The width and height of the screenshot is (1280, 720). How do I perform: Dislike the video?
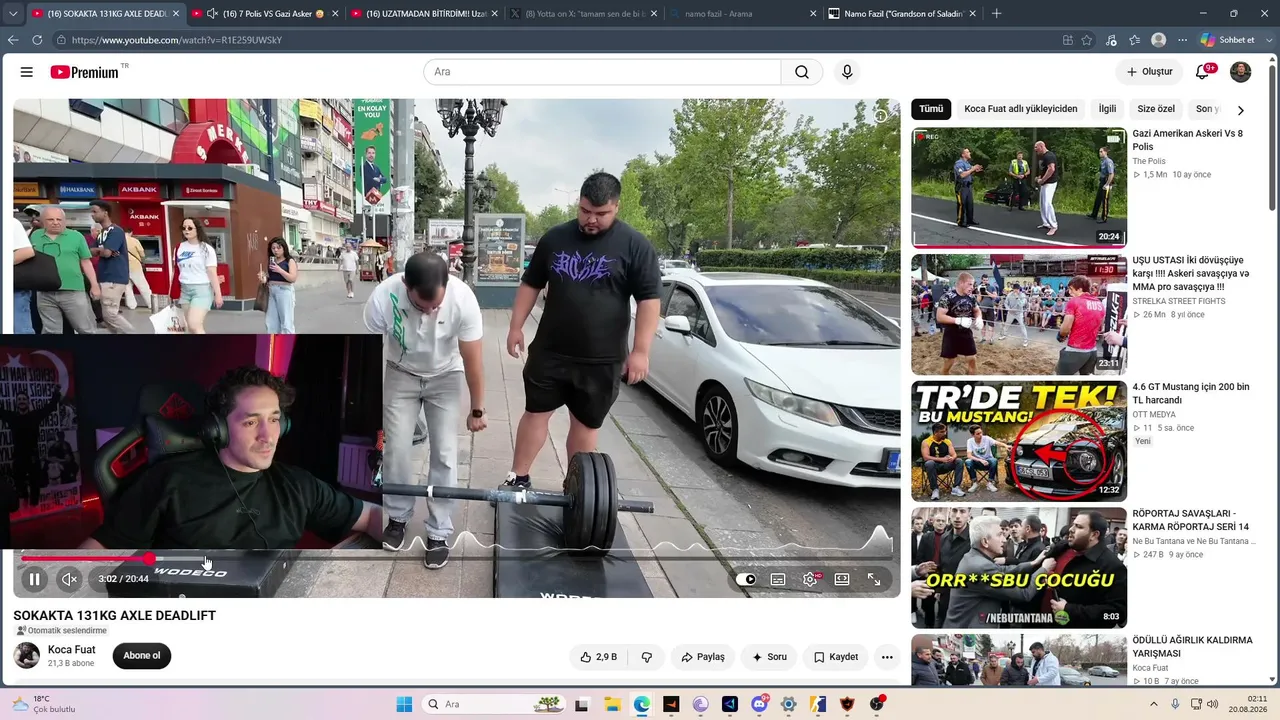pos(647,657)
